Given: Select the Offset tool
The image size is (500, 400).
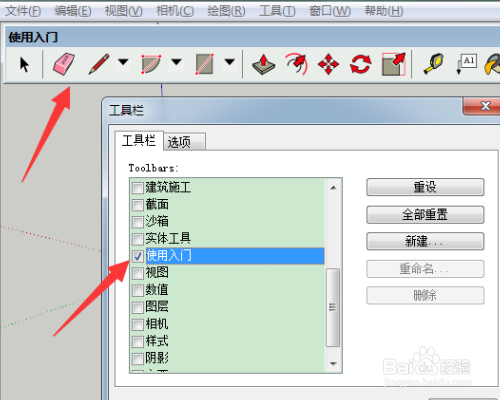Looking at the screenshot, I should coord(296,64).
